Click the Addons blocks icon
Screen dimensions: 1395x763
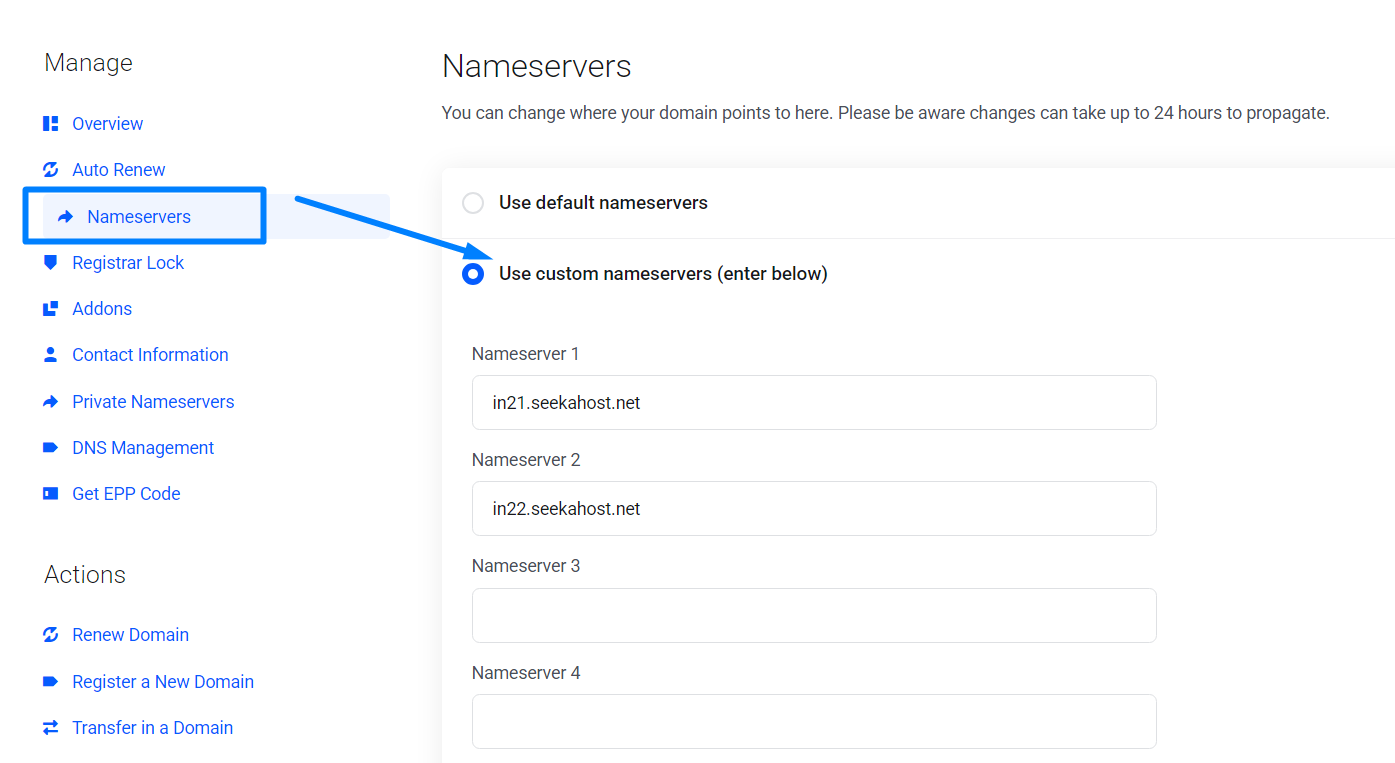(x=51, y=309)
